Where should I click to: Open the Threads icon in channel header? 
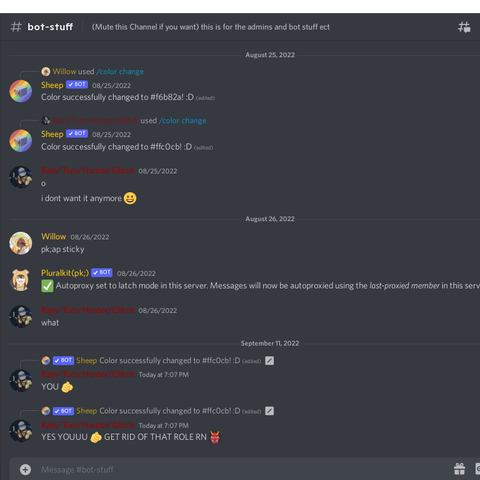pos(464,27)
